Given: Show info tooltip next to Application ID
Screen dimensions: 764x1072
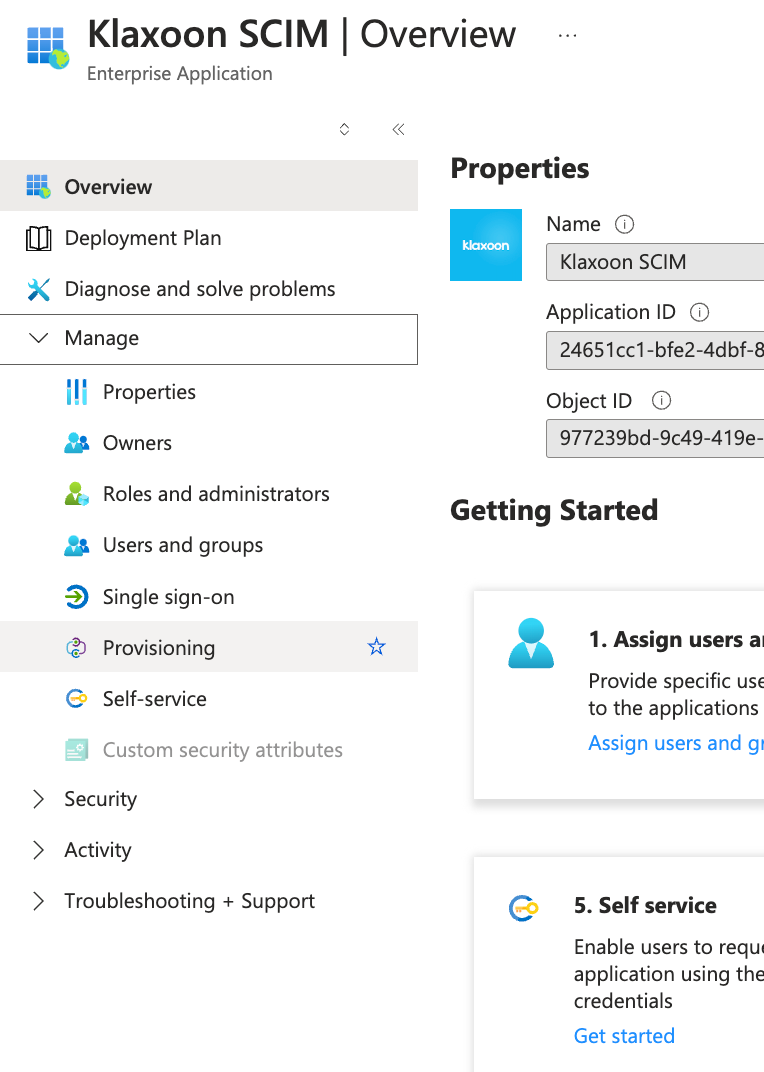Looking at the screenshot, I should pyautogui.click(x=700, y=312).
